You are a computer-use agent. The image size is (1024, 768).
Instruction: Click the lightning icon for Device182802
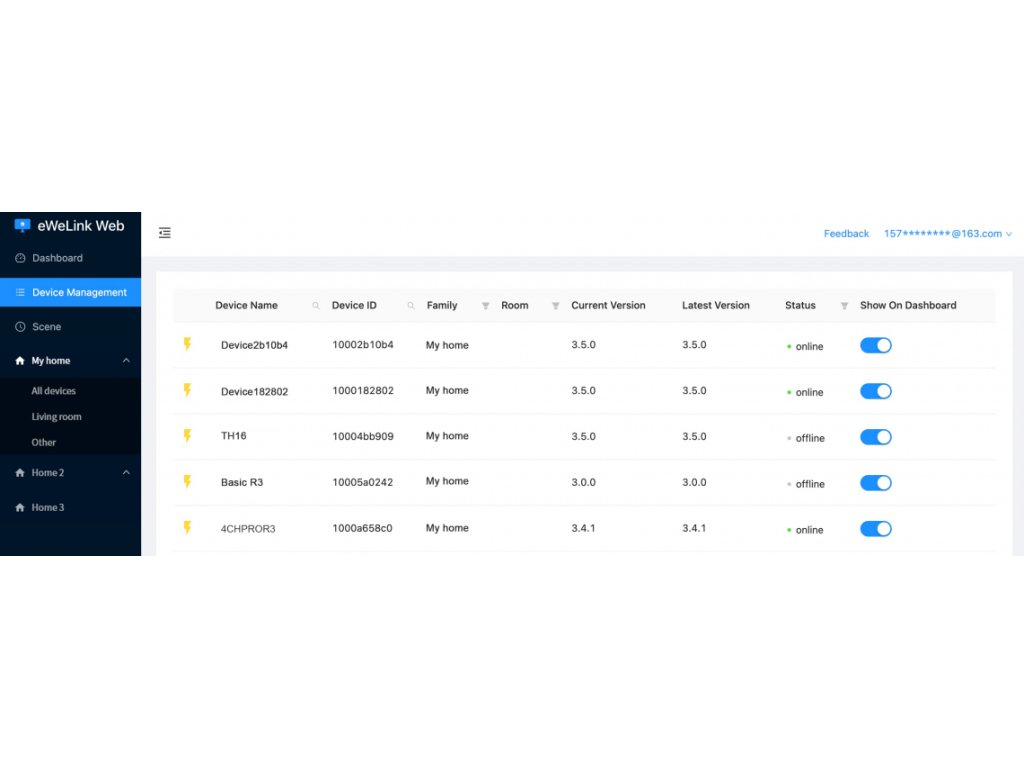(x=187, y=391)
